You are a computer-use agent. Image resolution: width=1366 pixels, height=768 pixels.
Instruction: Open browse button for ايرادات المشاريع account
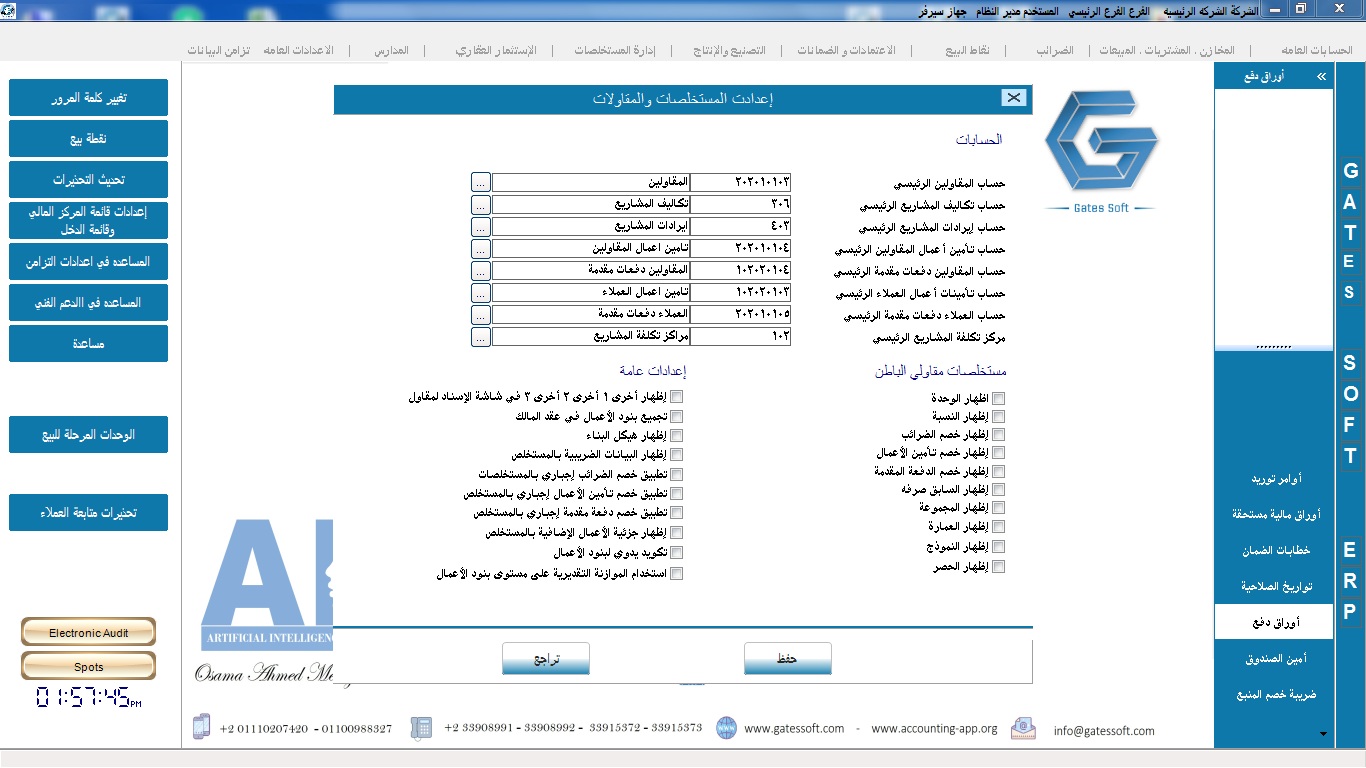(x=481, y=226)
